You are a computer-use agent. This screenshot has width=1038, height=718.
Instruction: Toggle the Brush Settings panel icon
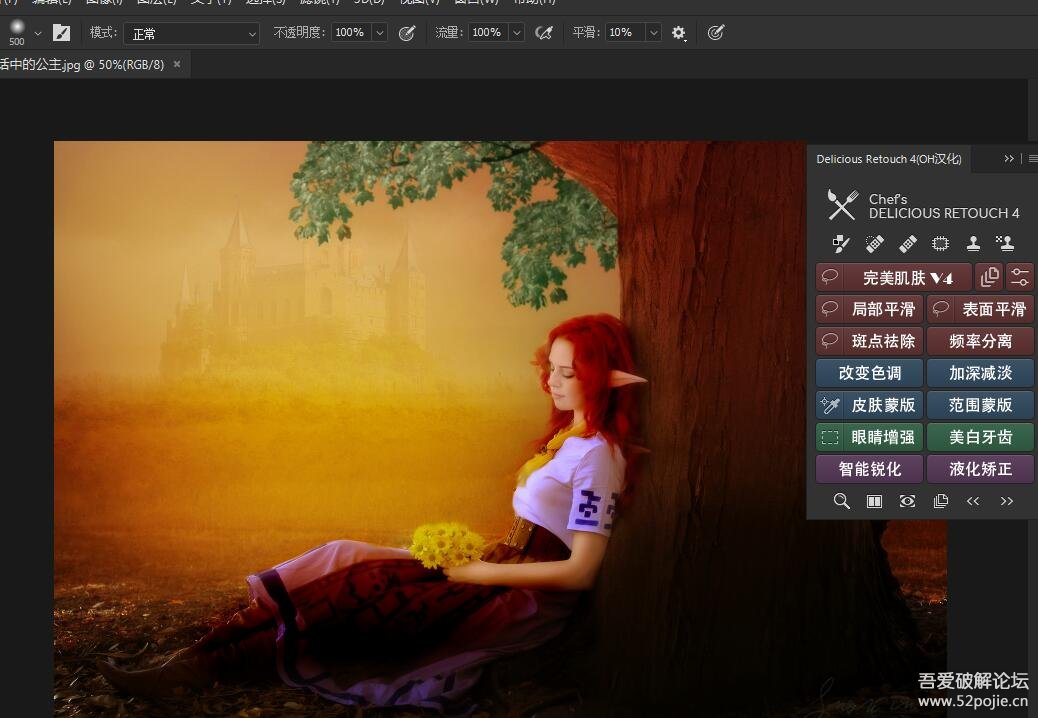(x=62, y=32)
